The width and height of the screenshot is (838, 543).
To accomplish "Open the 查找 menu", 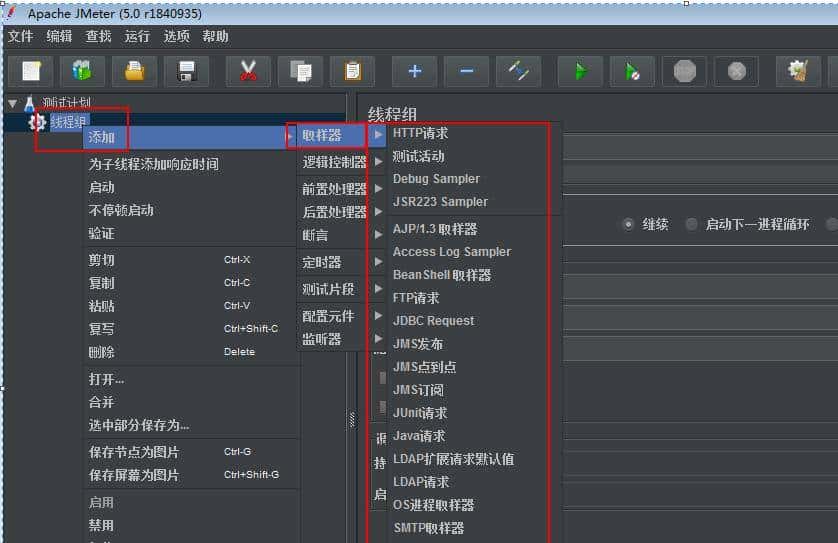I will tap(98, 36).
